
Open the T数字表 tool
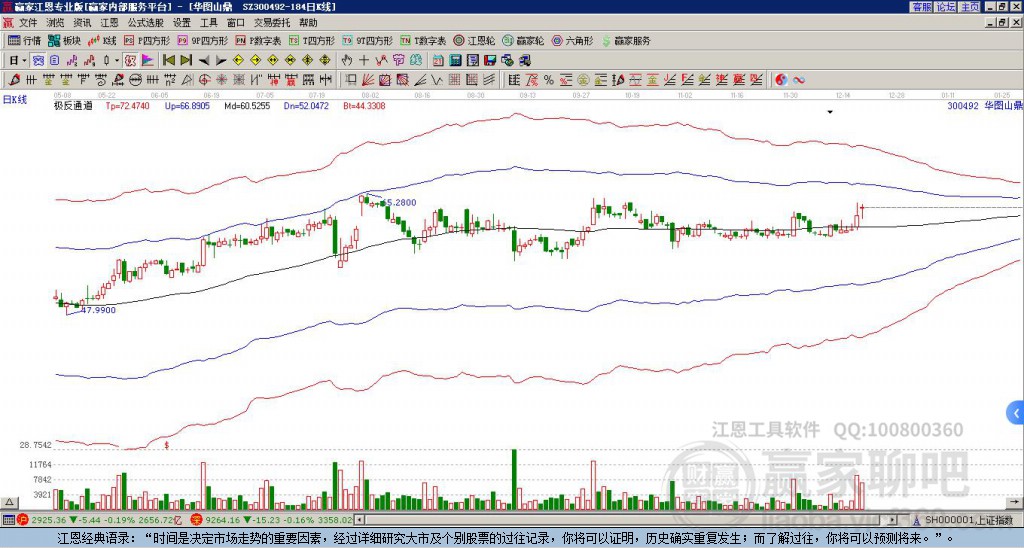pyautogui.click(x=423, y=40)
